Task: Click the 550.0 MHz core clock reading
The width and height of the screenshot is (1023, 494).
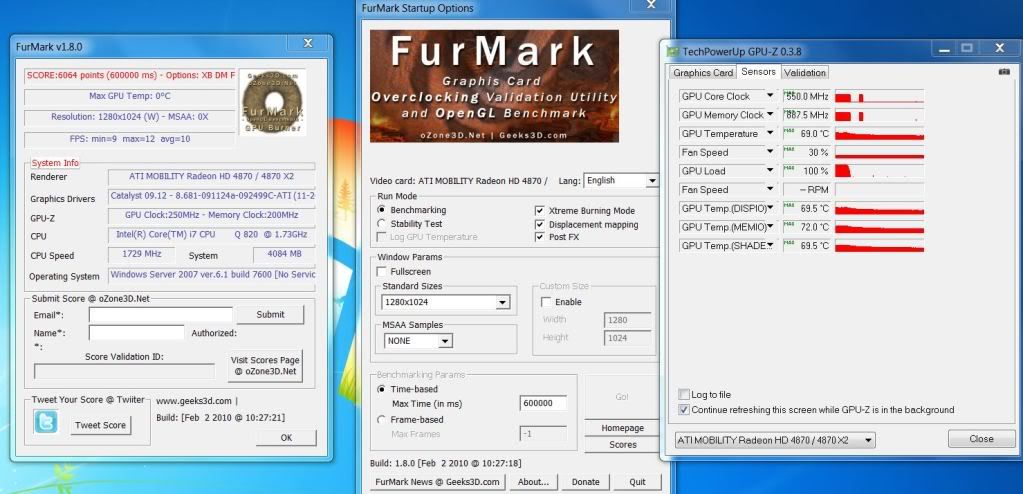Action: 806,97
